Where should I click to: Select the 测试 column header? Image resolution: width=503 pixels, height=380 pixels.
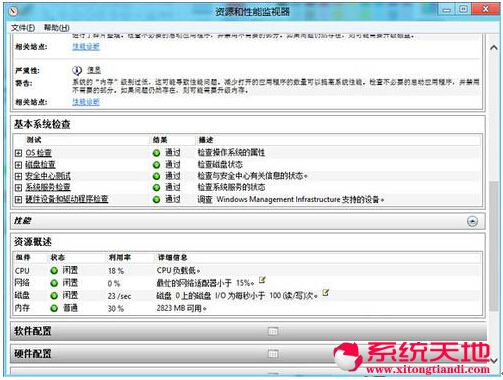34,140
